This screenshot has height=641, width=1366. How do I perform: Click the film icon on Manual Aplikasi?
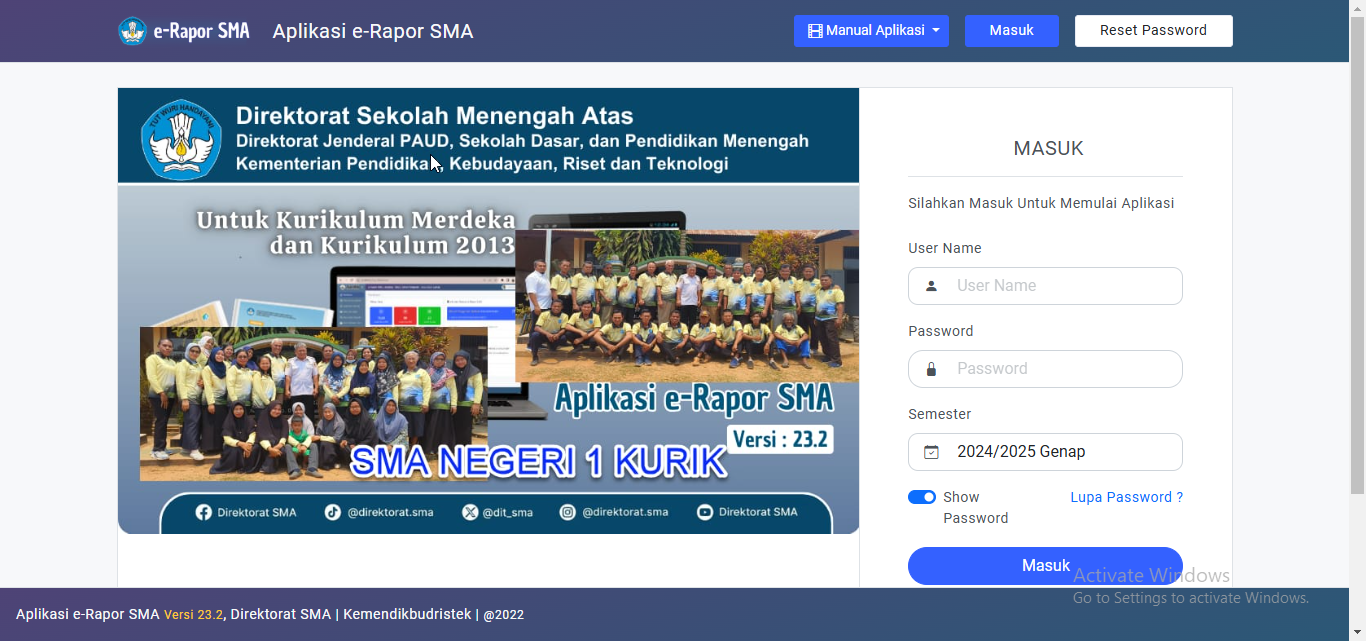point(815,31)
